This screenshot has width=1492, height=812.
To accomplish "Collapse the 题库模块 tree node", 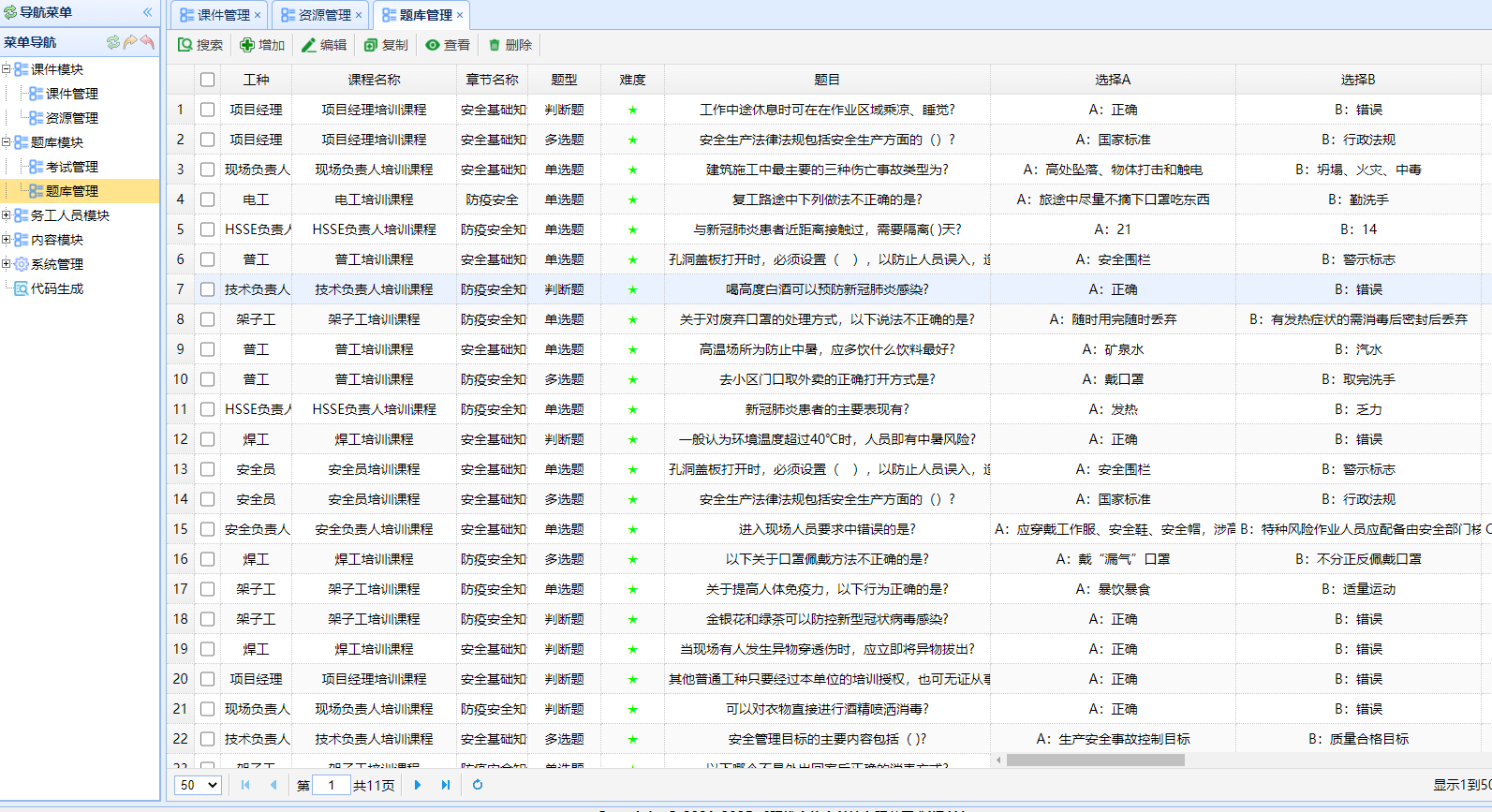I will [7, 141].
